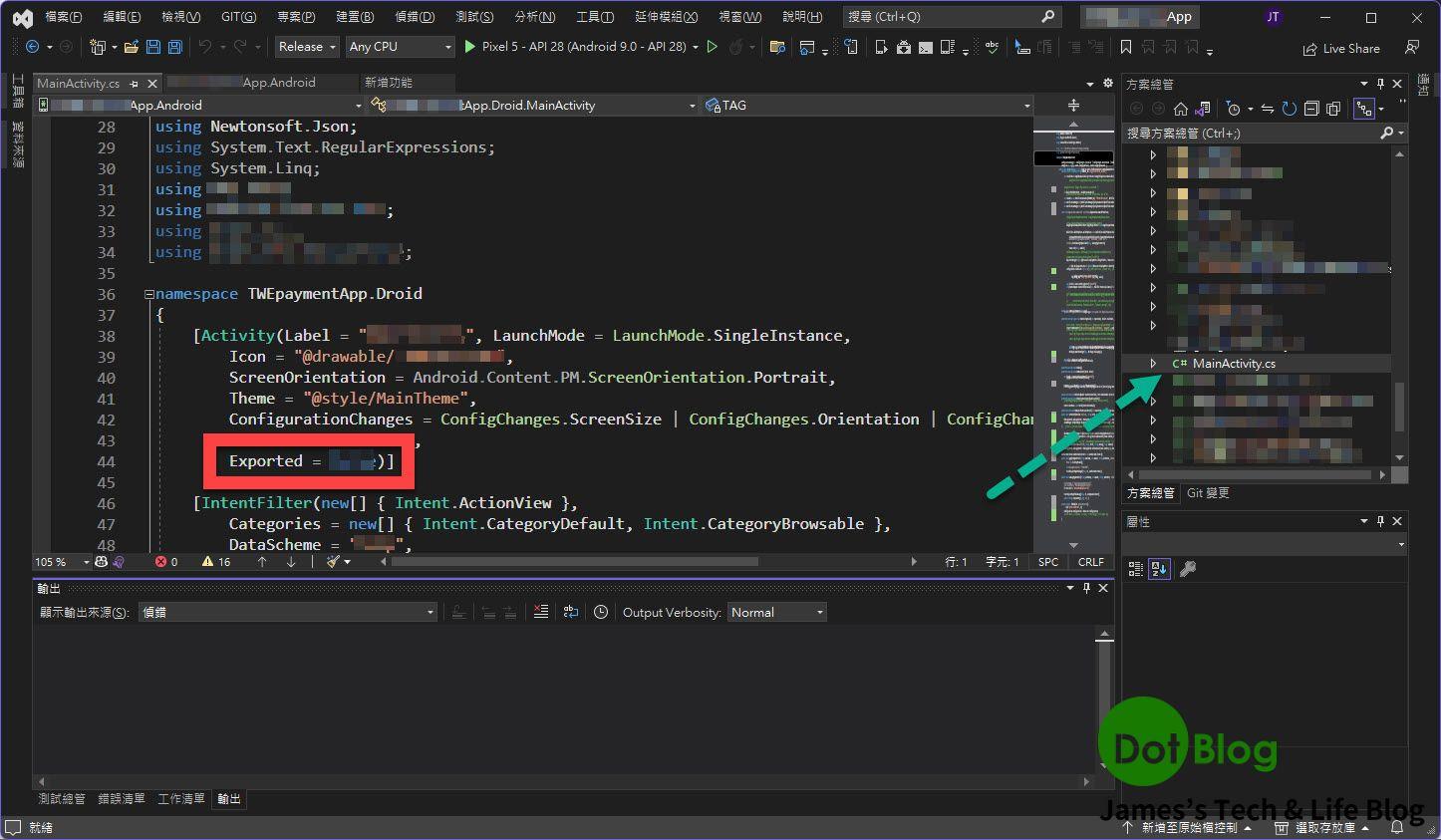1441x840 pixels.
Task: Click the Undo icon in the toolbar
Action: click(207, 46)
